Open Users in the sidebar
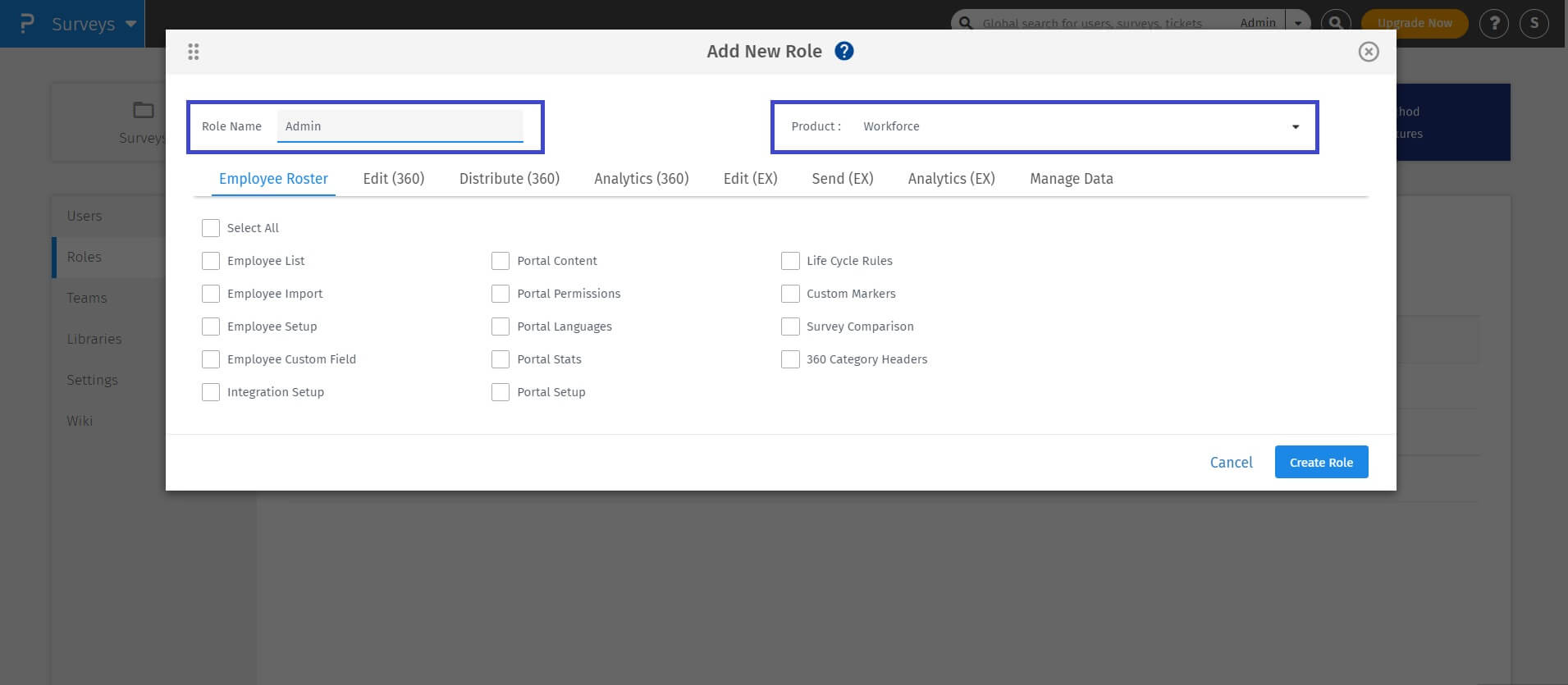This screenshot has width=1568, height=685. (85, 216)
